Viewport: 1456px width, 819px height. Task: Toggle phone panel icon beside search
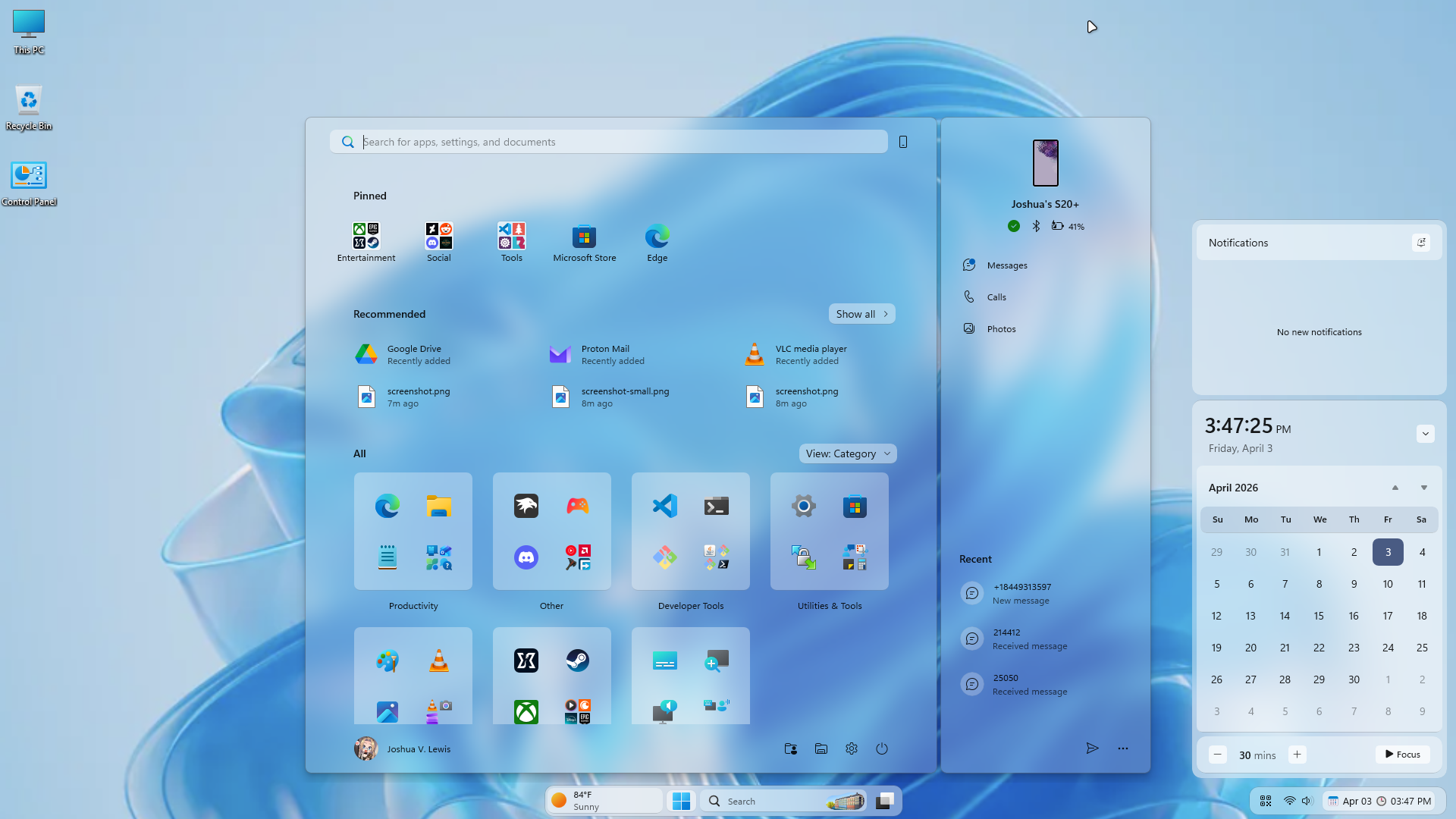tap(903, 142)
